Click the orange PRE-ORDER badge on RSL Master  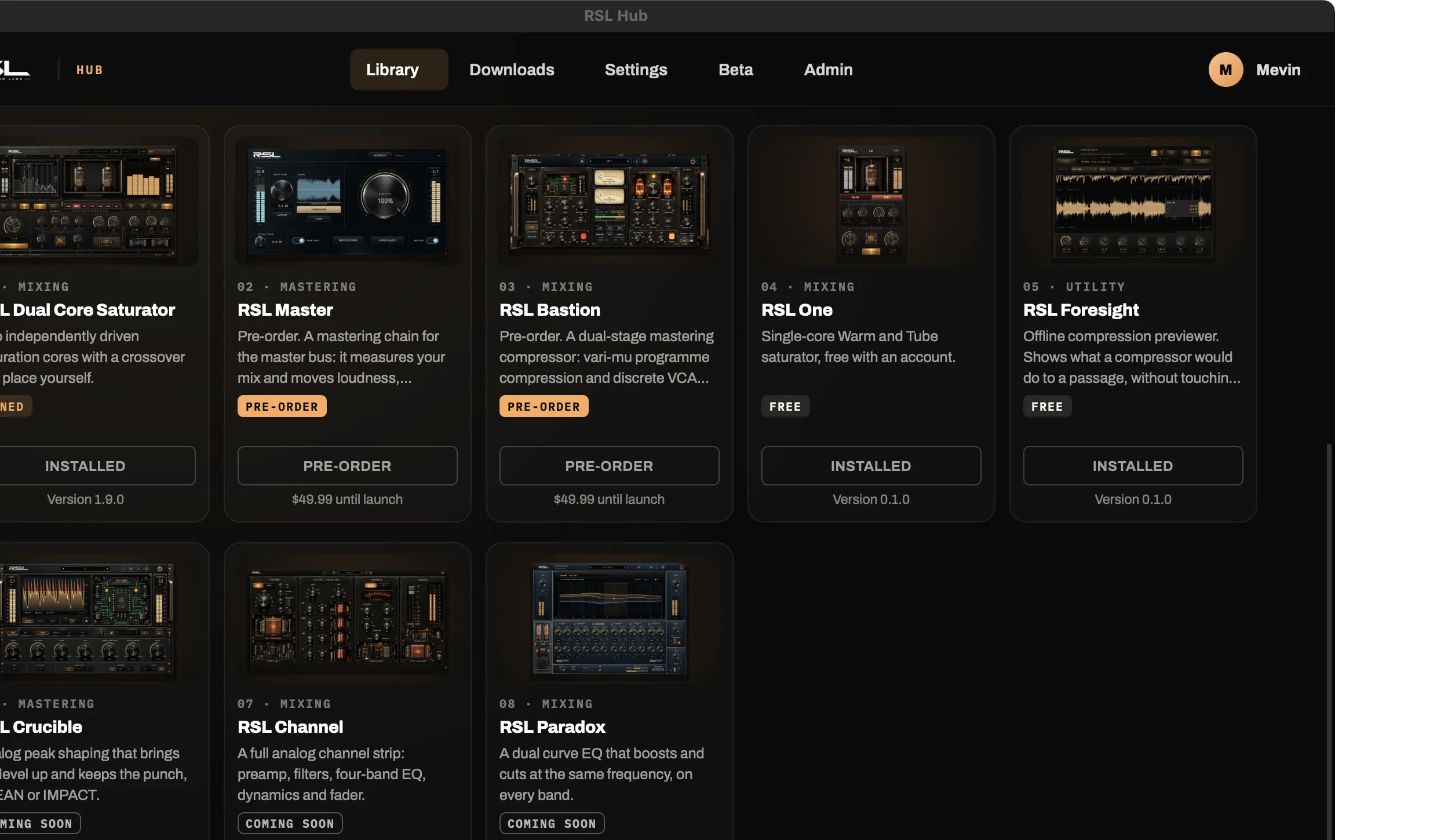coord(282,406)
